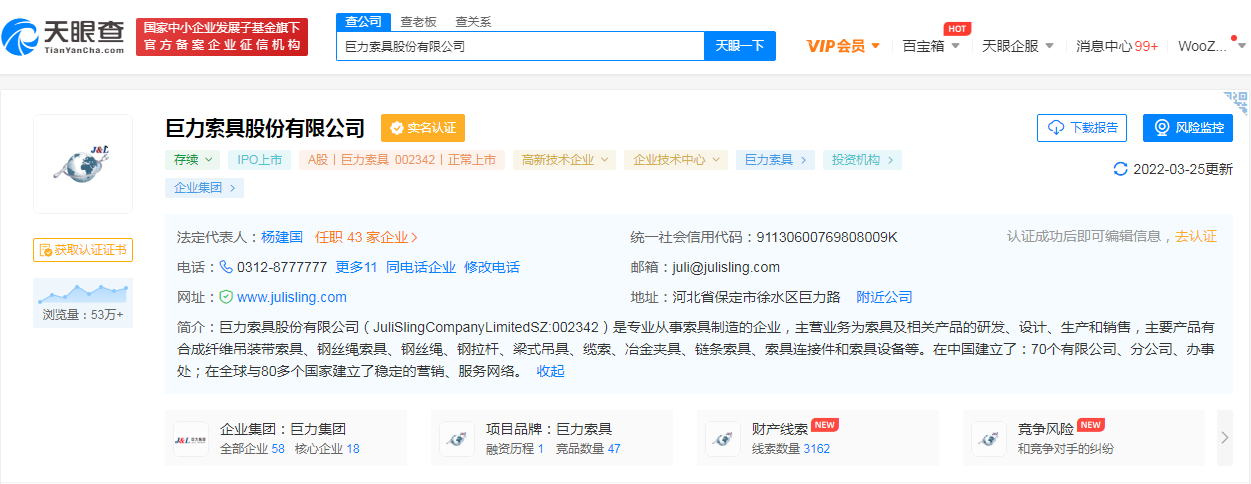Click 更多11 phone numbers link

tap(356, 267)
